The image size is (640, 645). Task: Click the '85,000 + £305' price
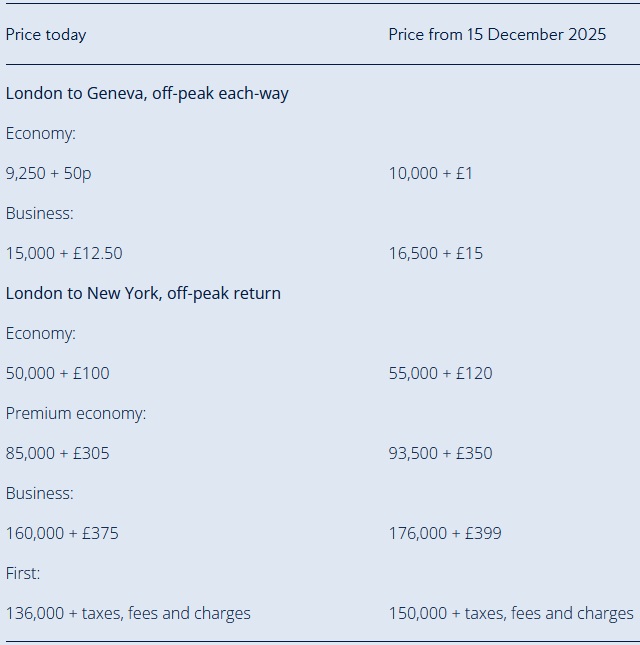58,453
